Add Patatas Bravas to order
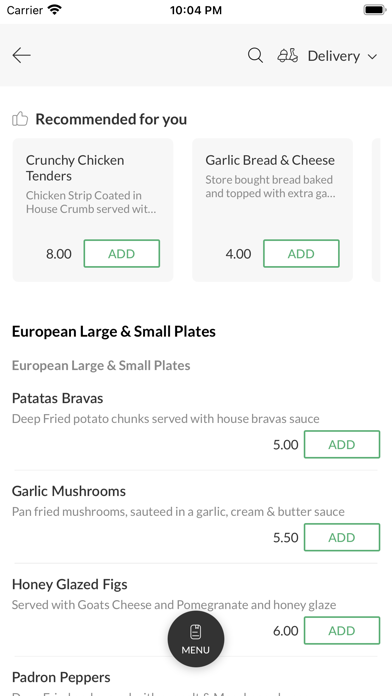The height and width of the screenshot is (696, 392). 342,444
